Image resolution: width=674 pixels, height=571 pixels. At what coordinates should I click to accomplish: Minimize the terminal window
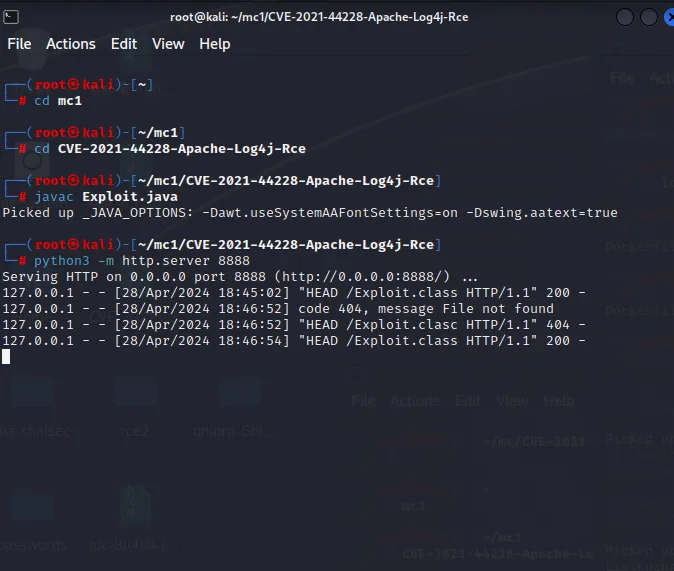pos(625,17)
